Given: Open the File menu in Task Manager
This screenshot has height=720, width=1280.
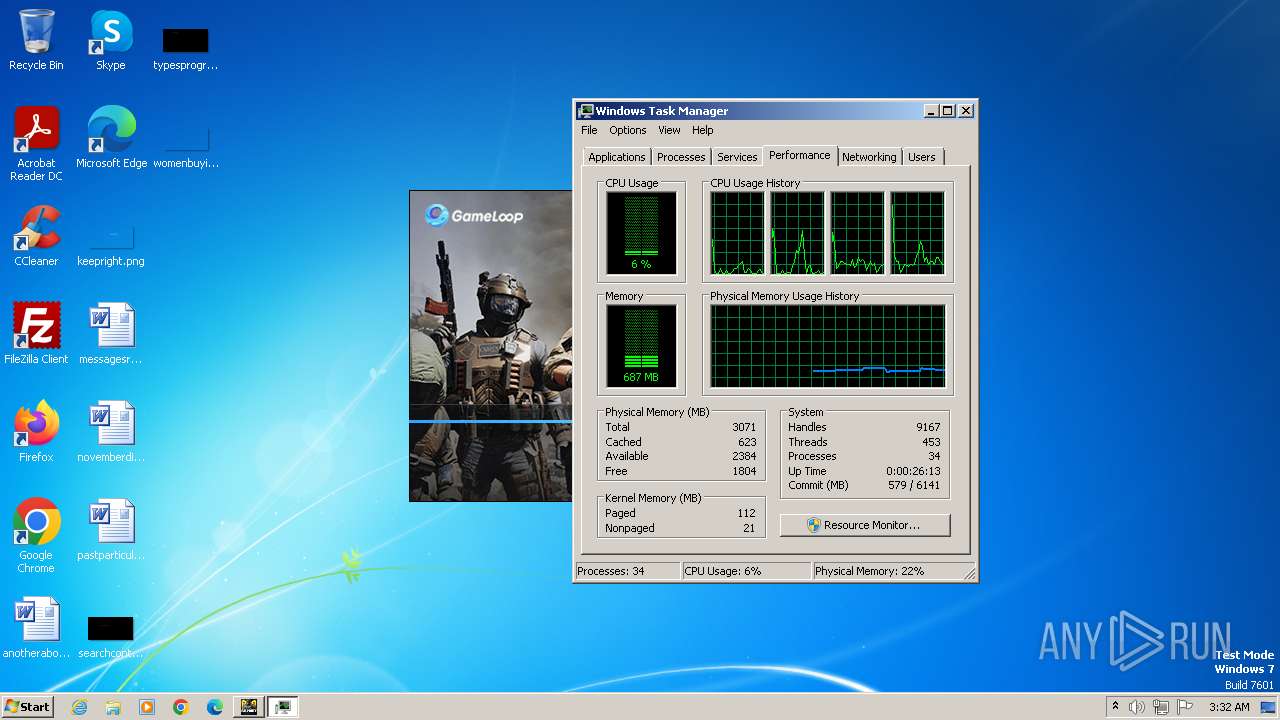Looking at the screenshot, I should click(589, 130).
